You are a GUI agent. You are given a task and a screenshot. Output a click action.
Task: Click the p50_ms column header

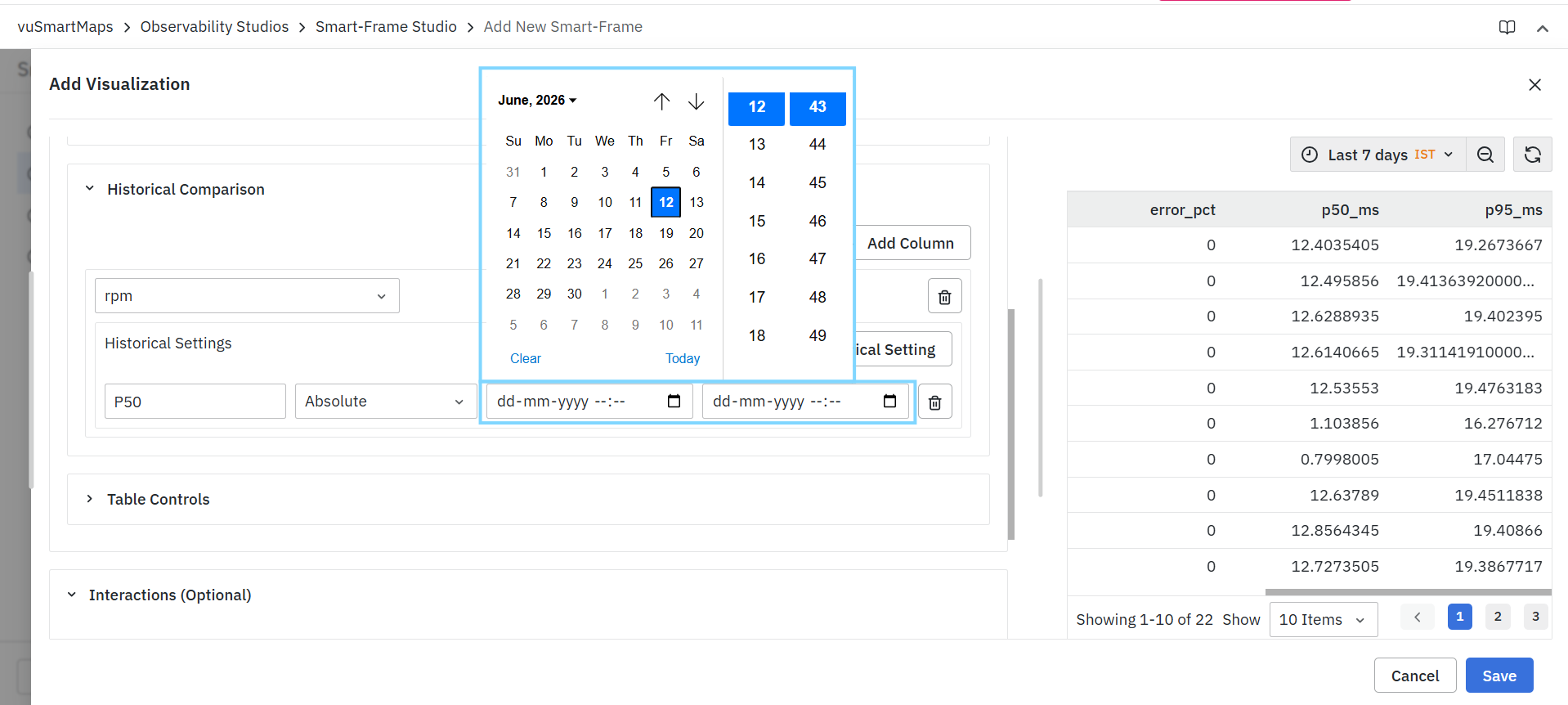[1350, 210]
